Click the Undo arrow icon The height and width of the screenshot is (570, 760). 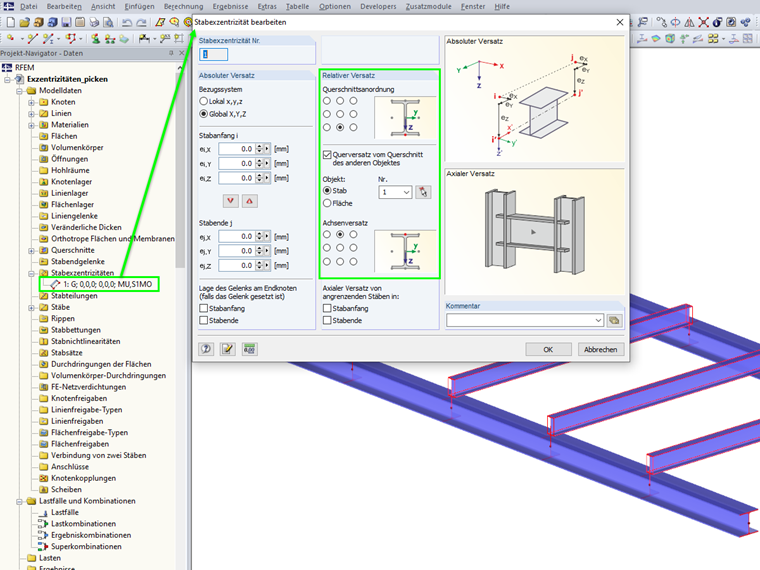coord(127,22)
